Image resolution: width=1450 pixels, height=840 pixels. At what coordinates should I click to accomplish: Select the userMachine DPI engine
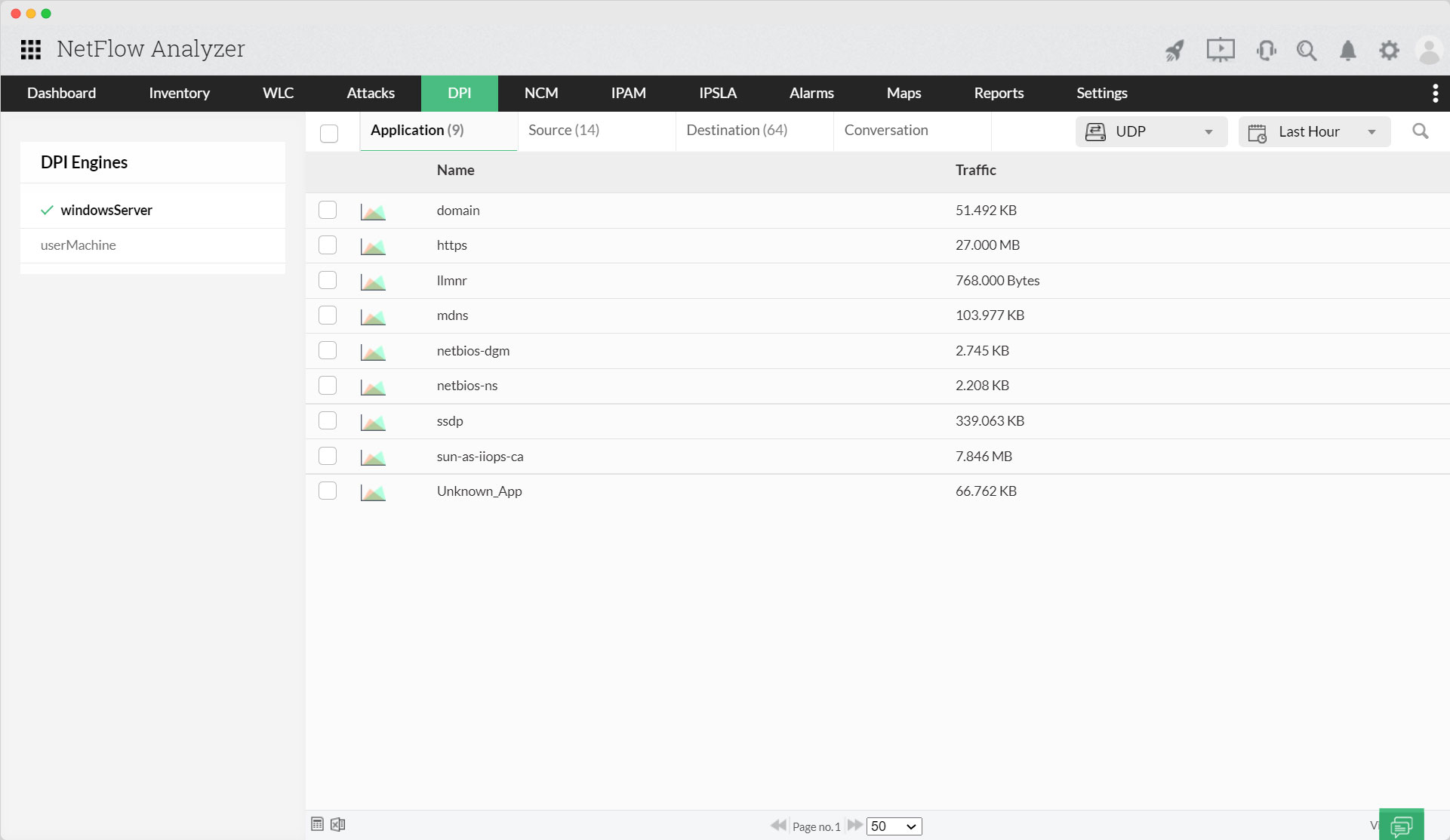point(79,245)
